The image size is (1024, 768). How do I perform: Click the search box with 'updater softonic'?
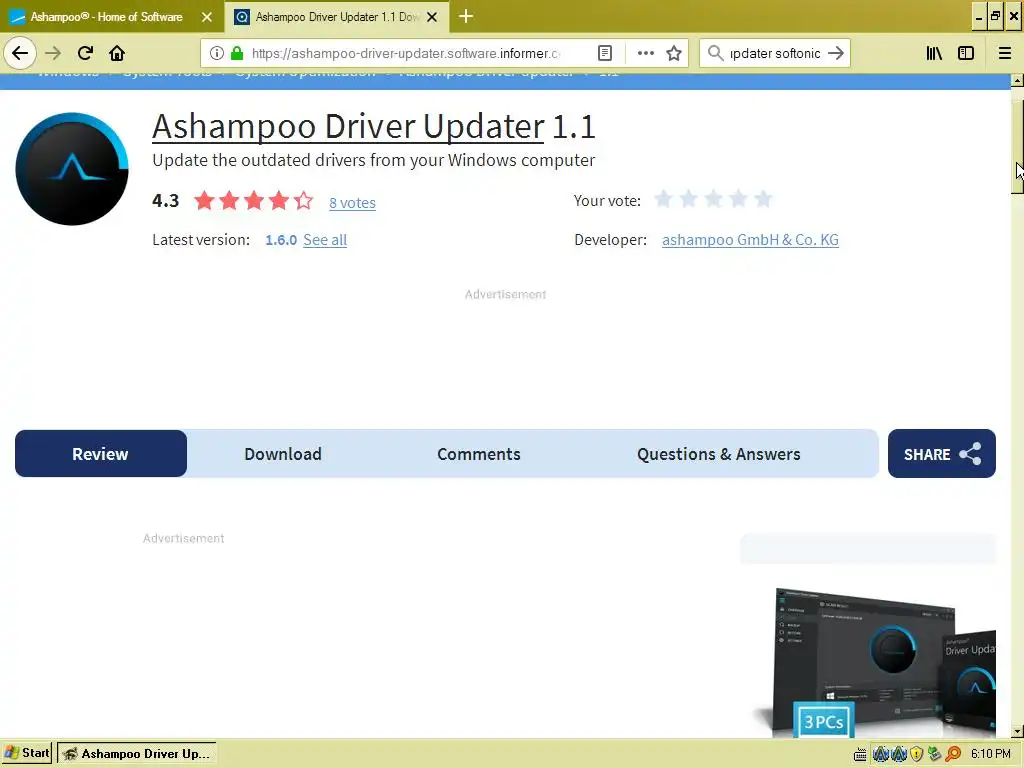pos(774,53)
